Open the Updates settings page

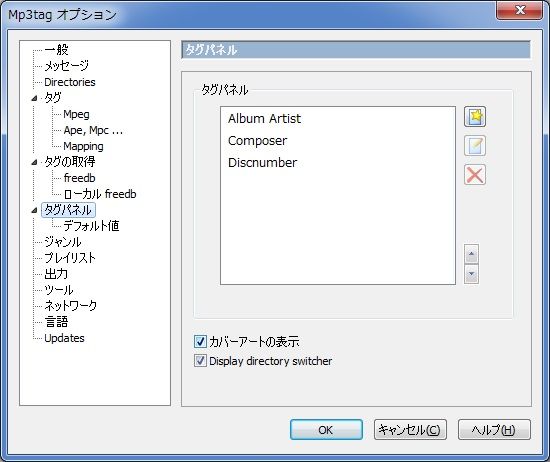click(x=65, y=338)
